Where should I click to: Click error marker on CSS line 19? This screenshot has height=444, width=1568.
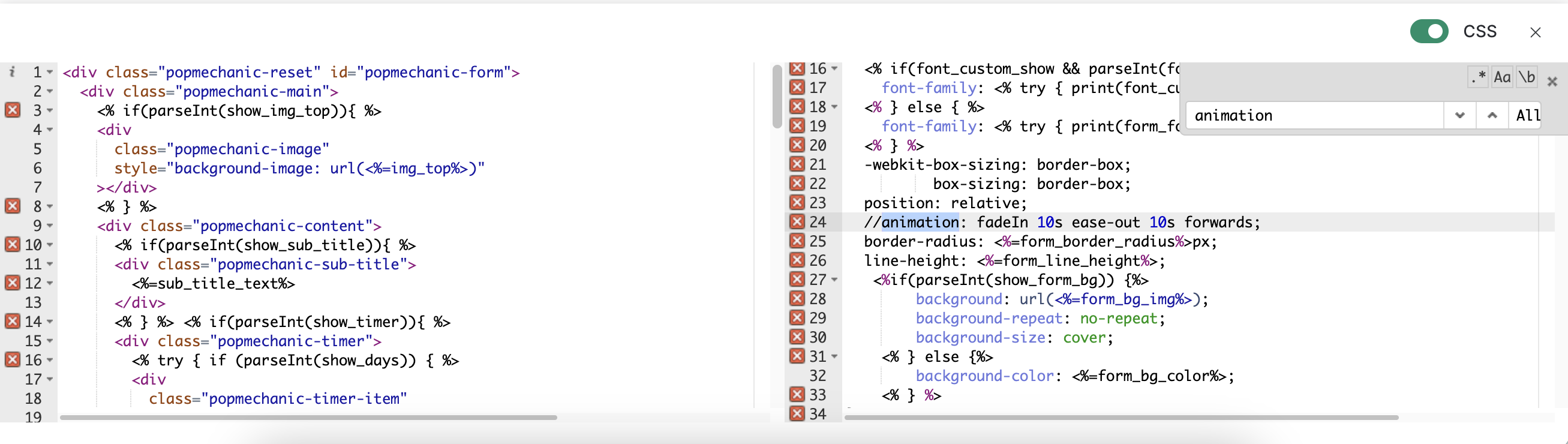point(797,125)
